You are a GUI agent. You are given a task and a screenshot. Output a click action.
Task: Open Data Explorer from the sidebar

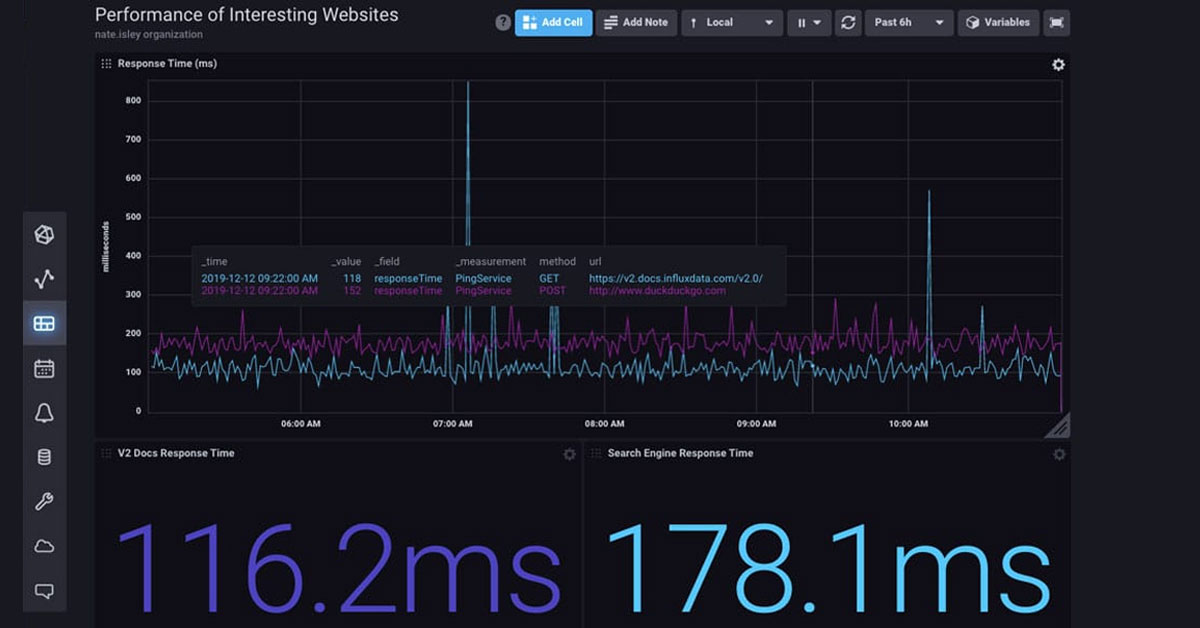[x=44, y=279]
